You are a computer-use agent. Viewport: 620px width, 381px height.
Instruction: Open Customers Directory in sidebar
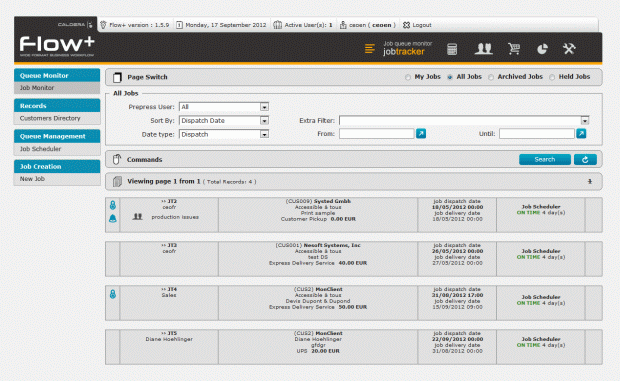pos(57,118)
